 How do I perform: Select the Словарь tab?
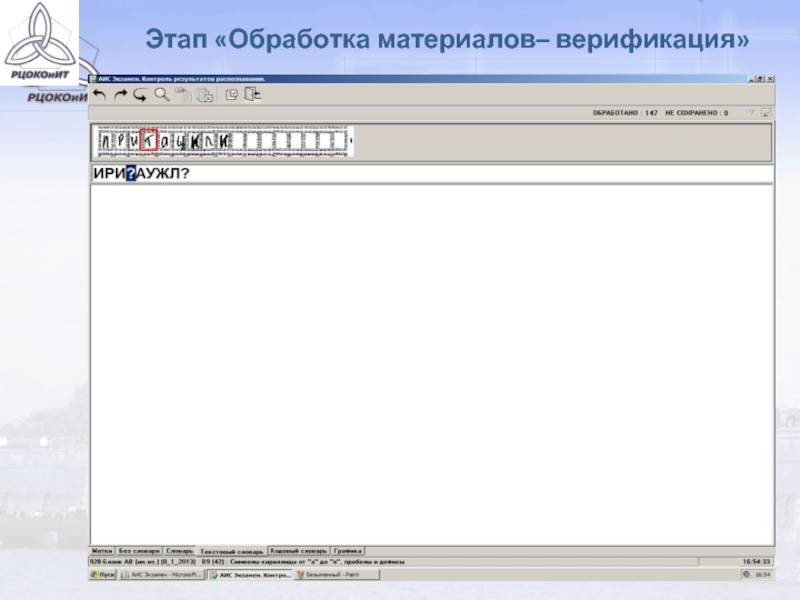click(x=180, y=551)
